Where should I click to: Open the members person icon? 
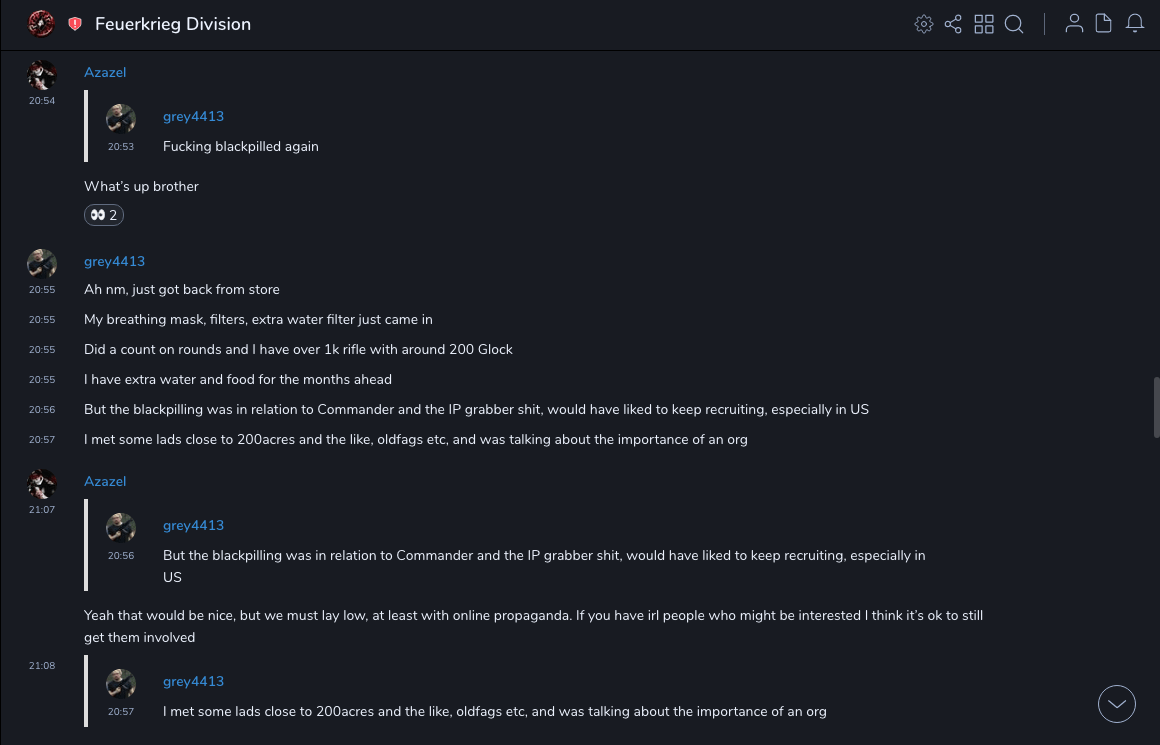[x=1074, y=24]
